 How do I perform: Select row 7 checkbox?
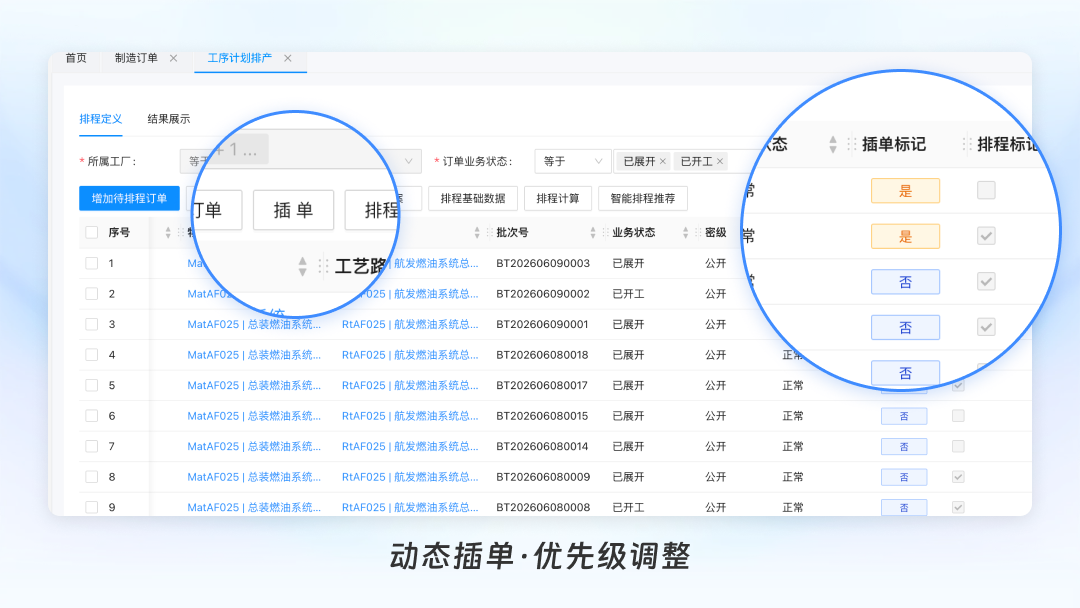[x=92, y=446]
